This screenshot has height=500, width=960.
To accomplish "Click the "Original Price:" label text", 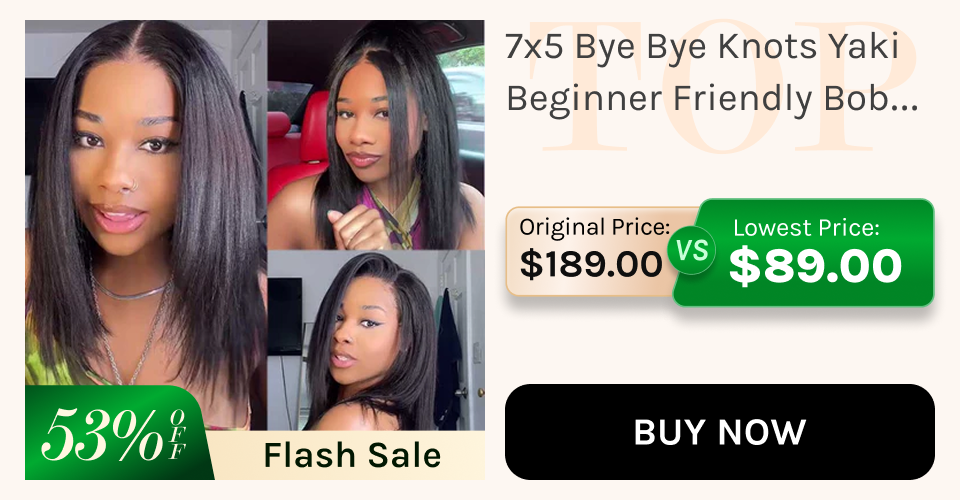I will pyautogui.click(x=594, y=227).
